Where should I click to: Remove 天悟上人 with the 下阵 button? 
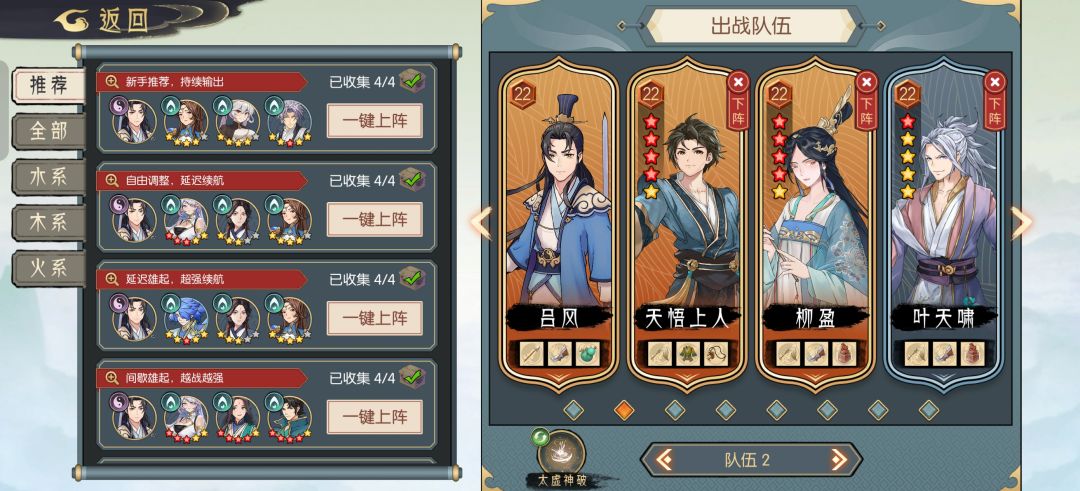pos(738,101)
